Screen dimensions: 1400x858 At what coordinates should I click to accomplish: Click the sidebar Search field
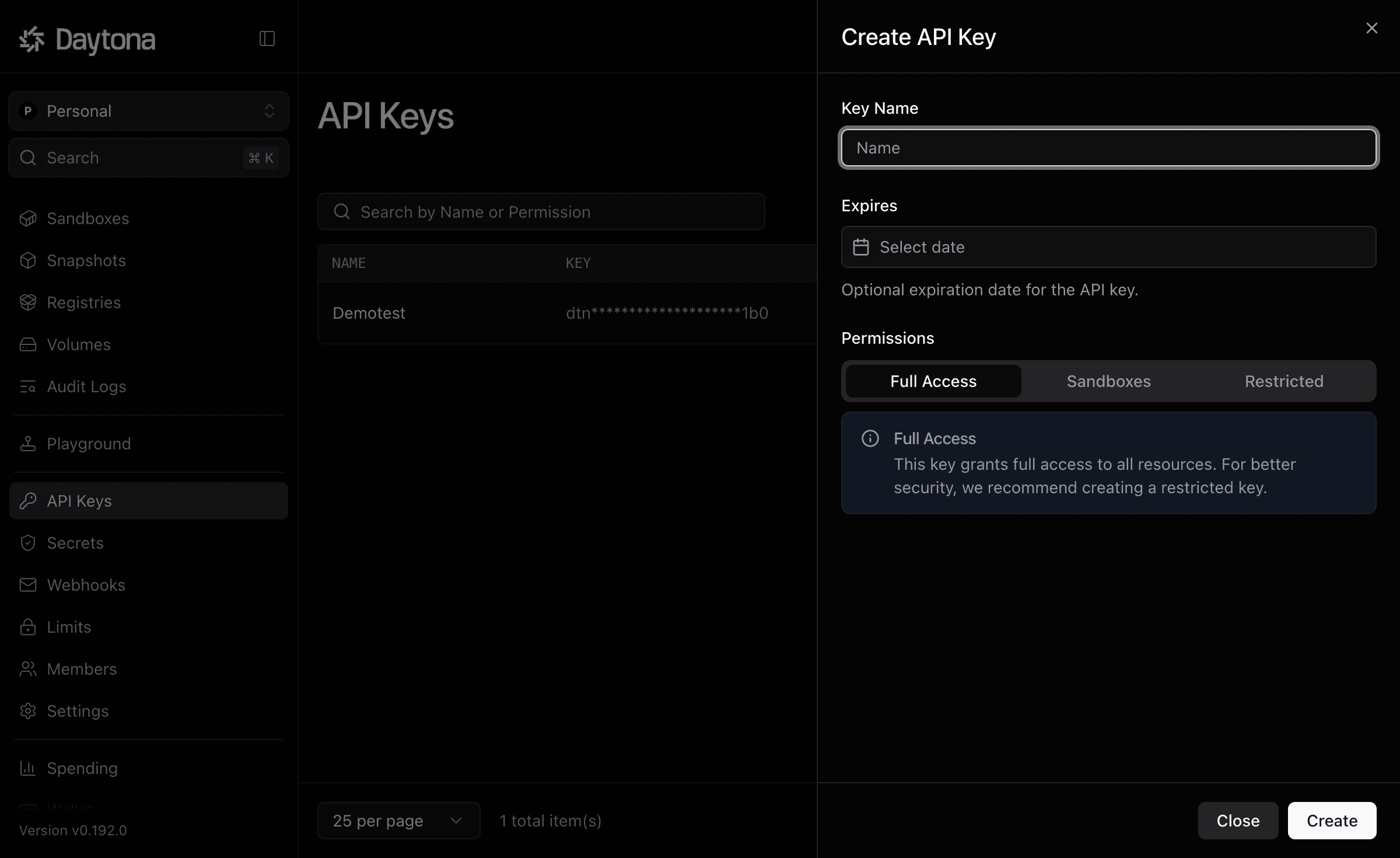coord(149,158)
